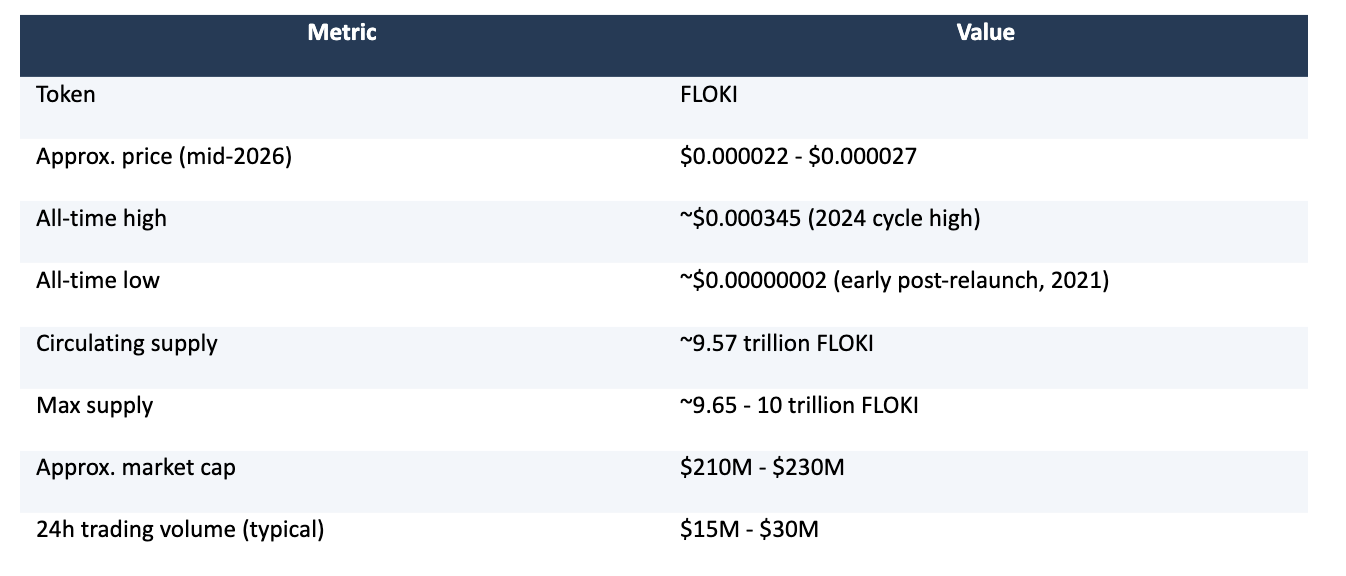Select the Value column header
This screenshot has width=1346, height=576.
pyautogui.click(x=985, y=32)
